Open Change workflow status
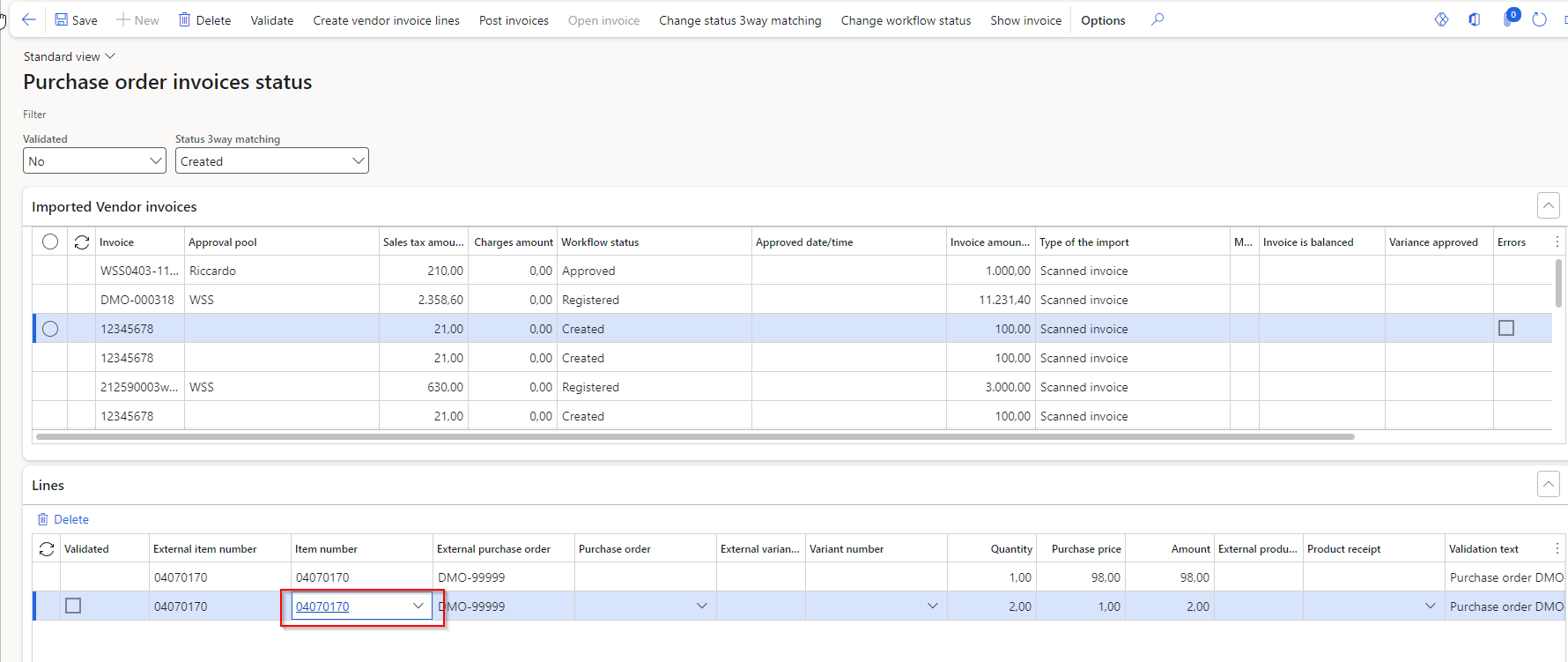 click(906, 19)
